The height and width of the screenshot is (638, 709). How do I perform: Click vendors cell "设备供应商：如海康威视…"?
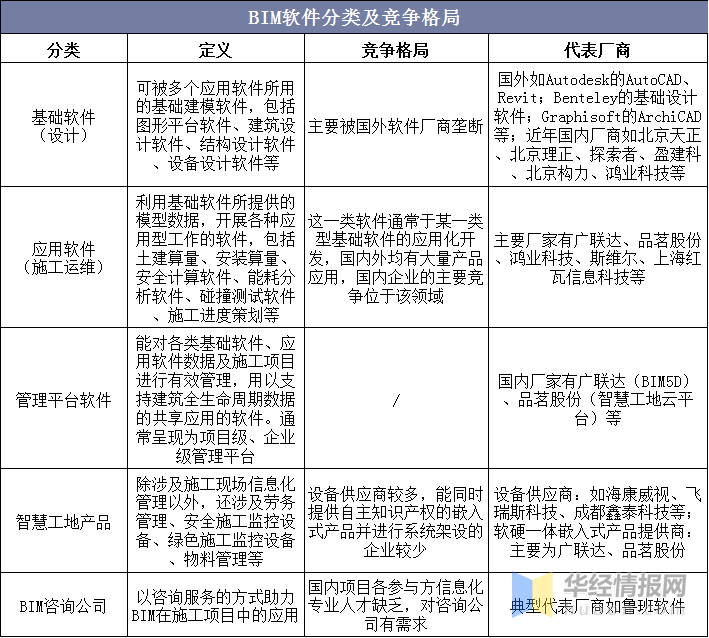click(598, 522)
